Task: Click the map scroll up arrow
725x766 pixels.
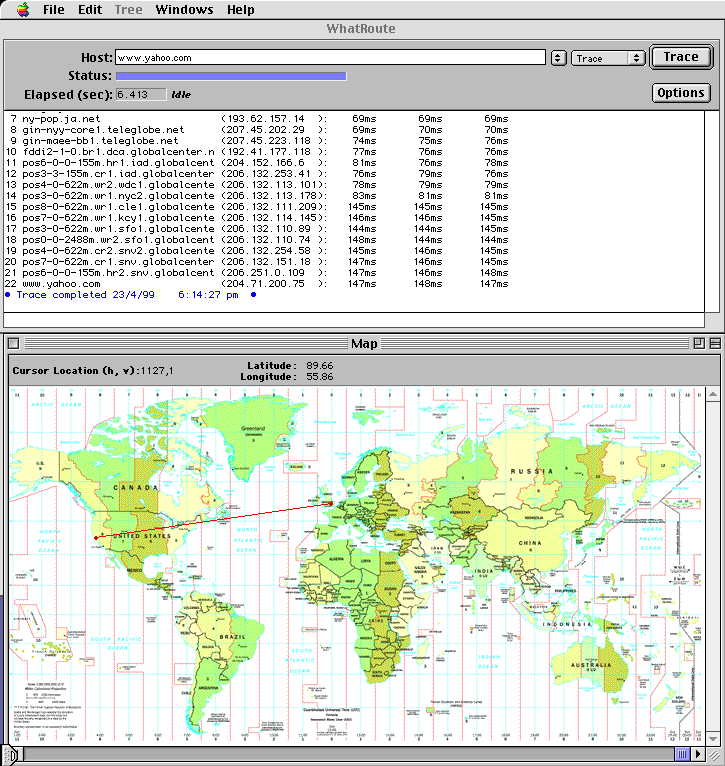Action: tap(713, 394)
